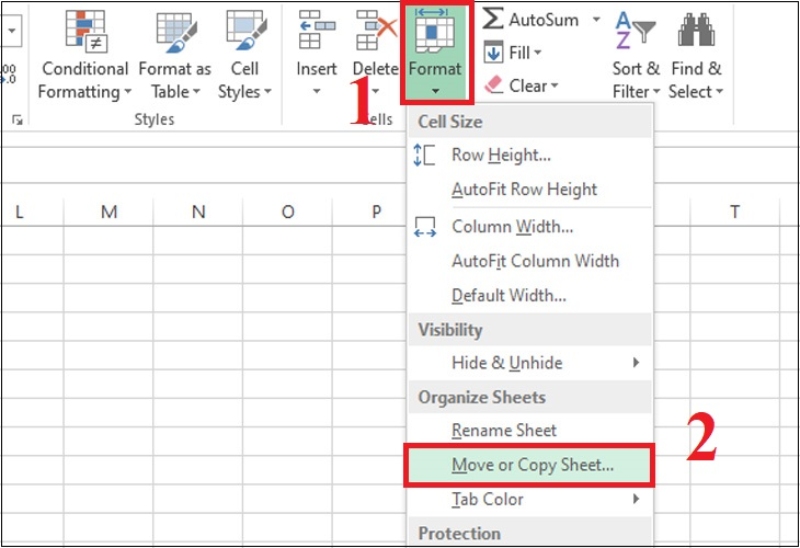
Task: Expand the Find & Select dropdown arrow
Action: point(719,92)
